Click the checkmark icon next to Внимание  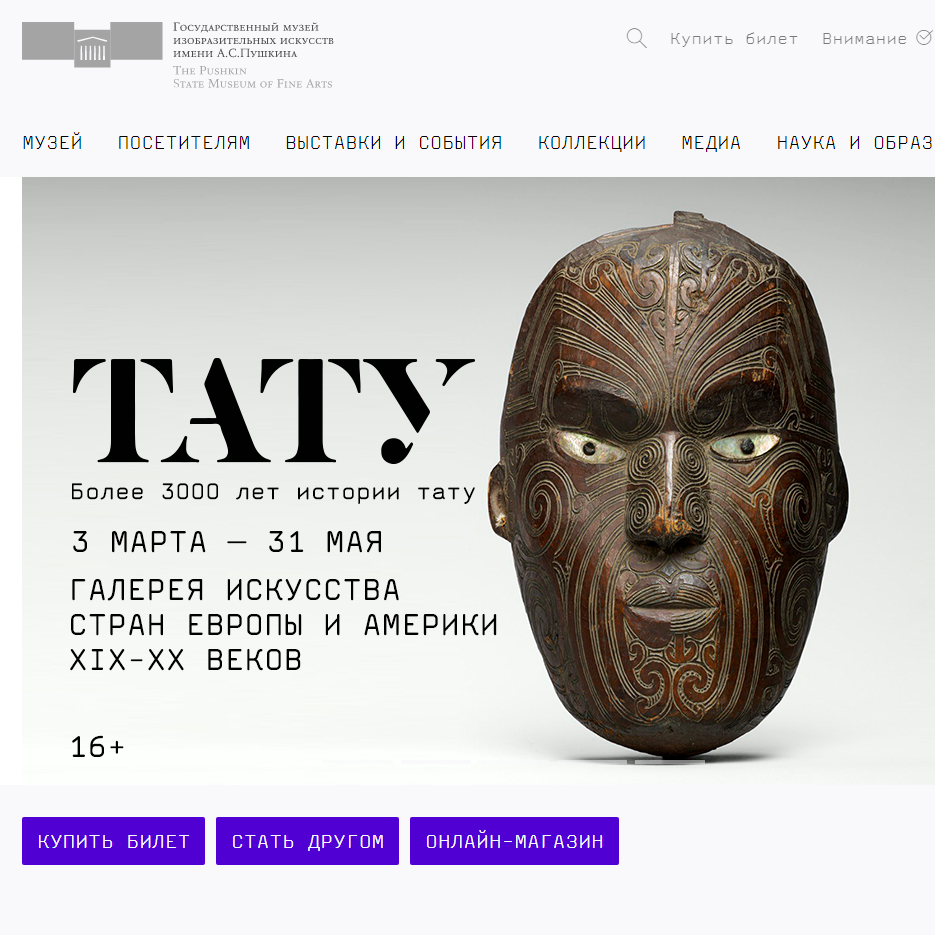(x=925, y=38)
